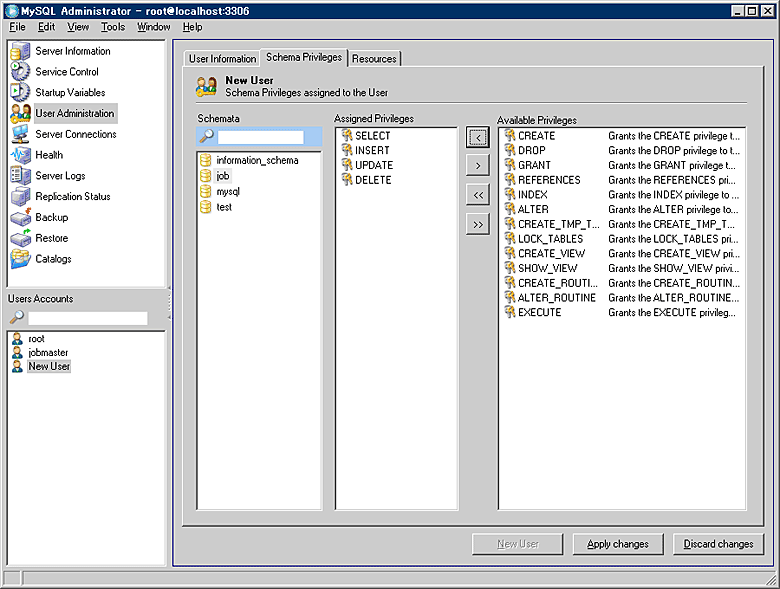
Task: Switch to the Resources tab
Action: [375, 59]
